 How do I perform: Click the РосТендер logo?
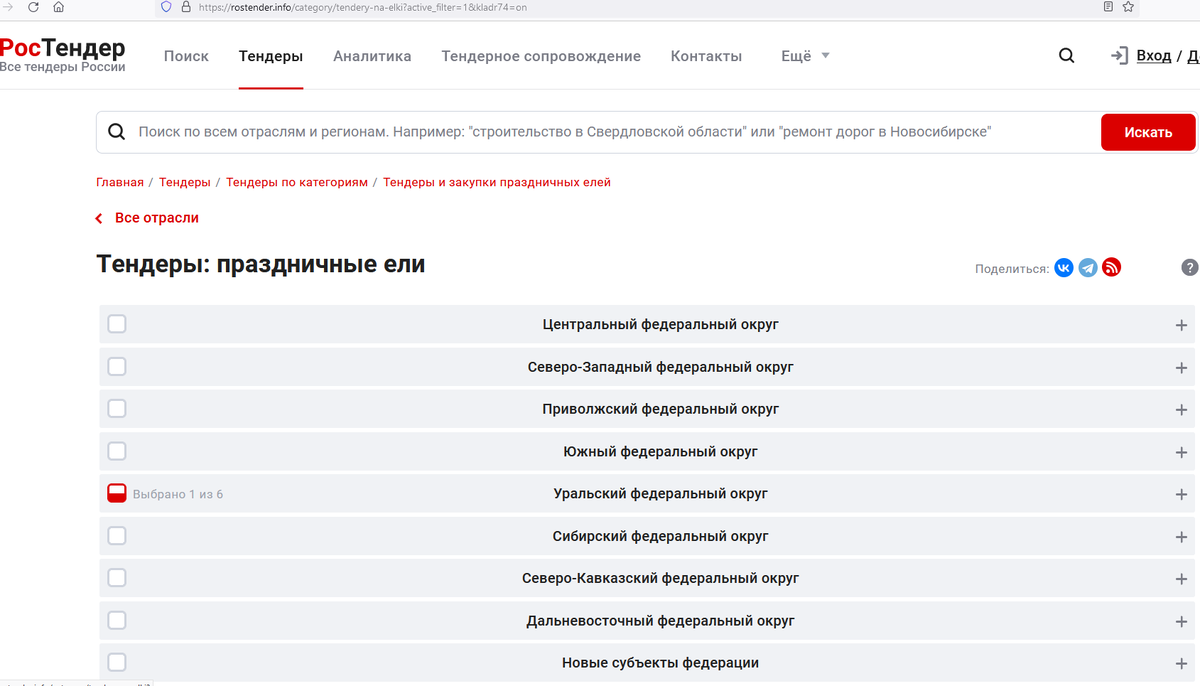62,54
